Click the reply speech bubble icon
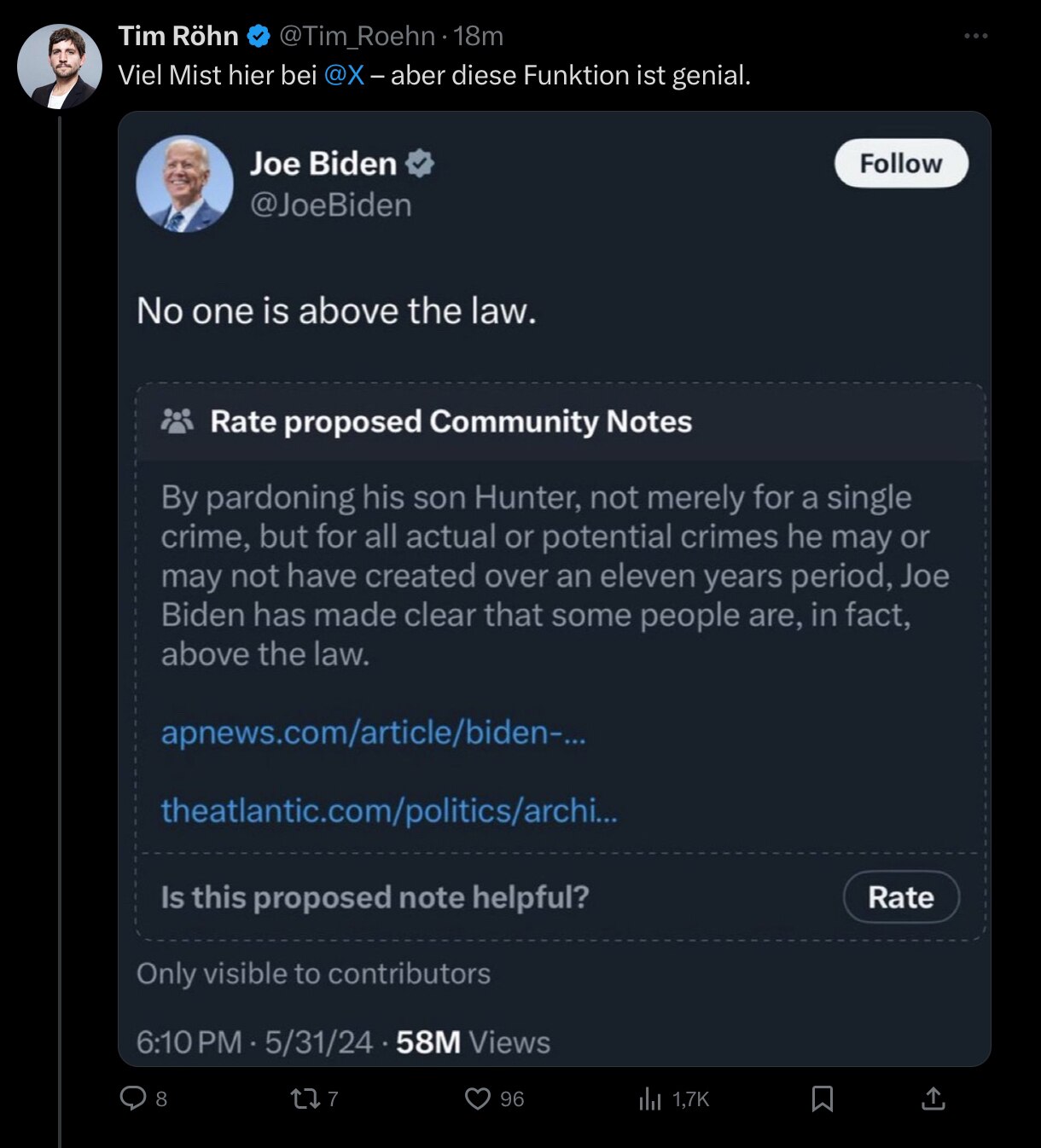Image resolution: width=1041 pixels, height=1148 pixels. pos(133,1098)
